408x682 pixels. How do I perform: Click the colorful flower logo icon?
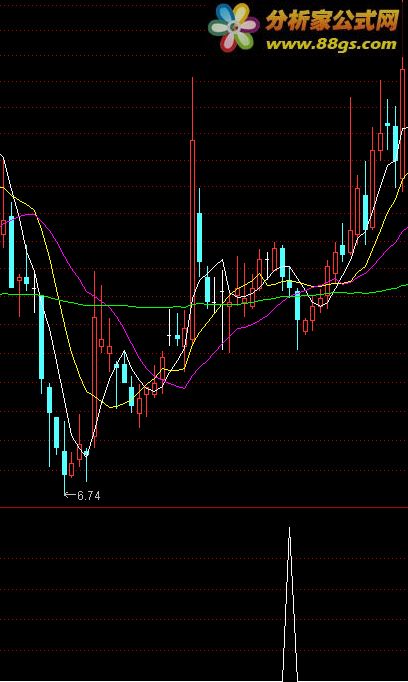pos(233,27)
